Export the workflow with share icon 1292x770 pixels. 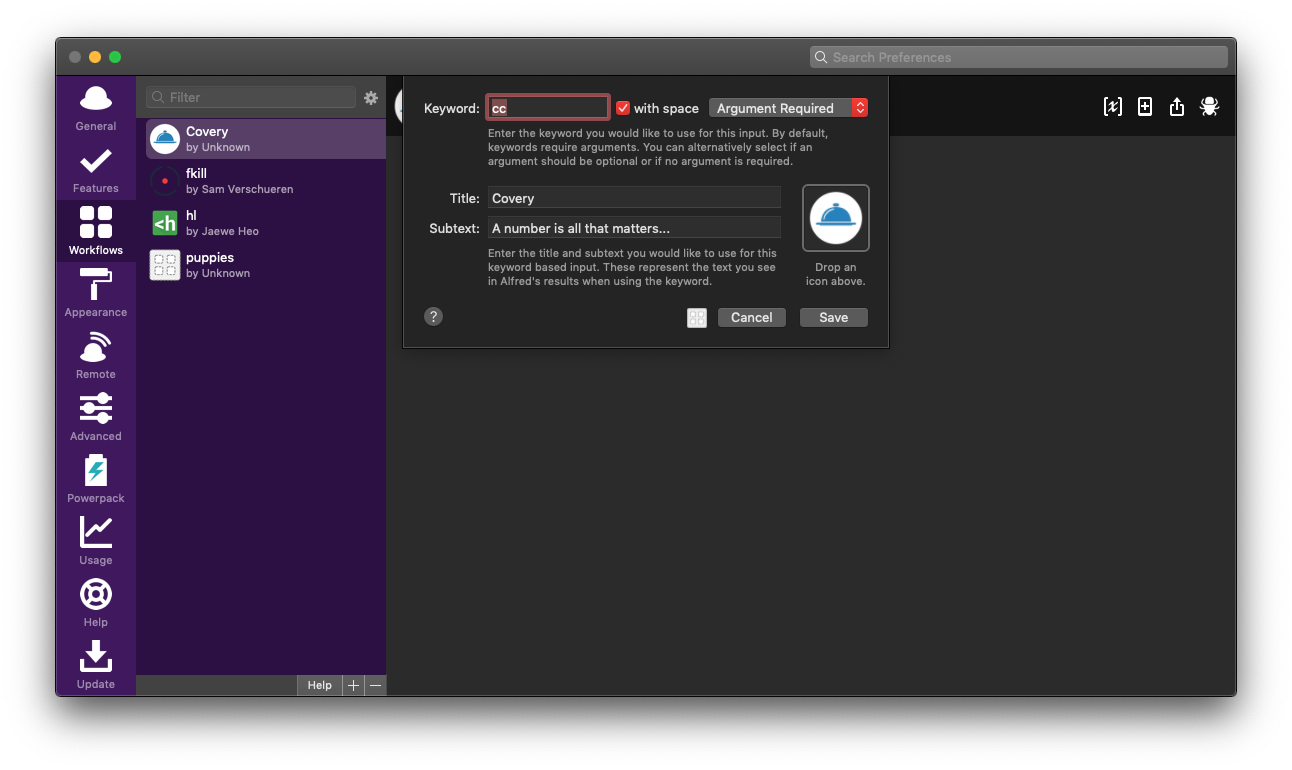click(x=1177, y=106)
